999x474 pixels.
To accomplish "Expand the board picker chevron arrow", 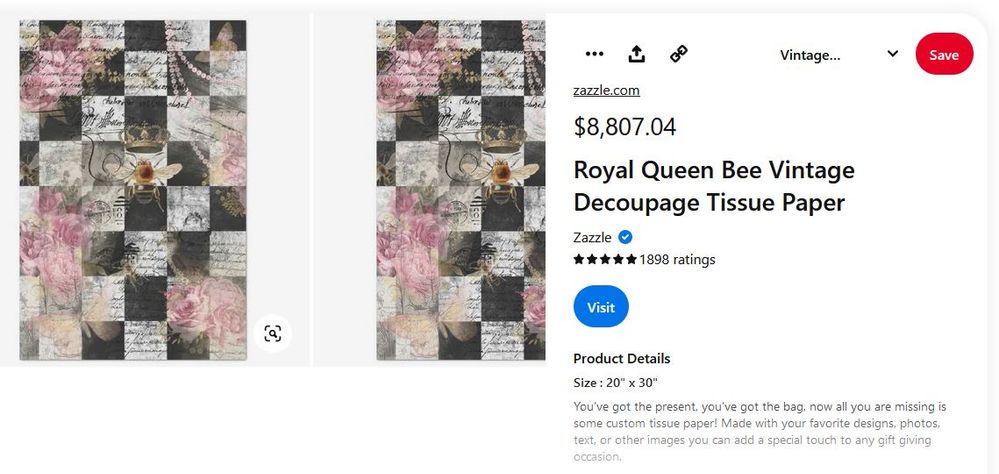I will point(891,54).
